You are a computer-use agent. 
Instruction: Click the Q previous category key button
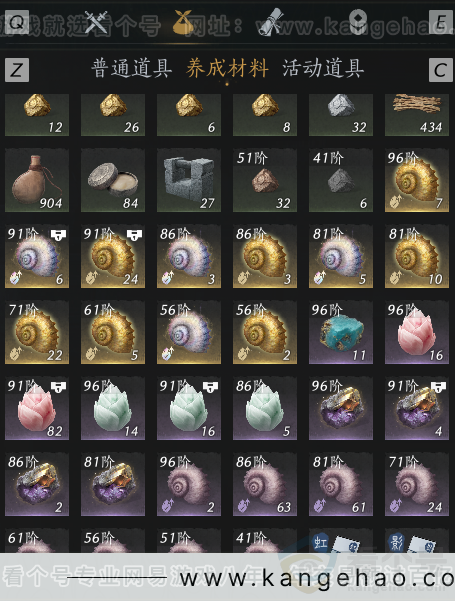point(17,22)
